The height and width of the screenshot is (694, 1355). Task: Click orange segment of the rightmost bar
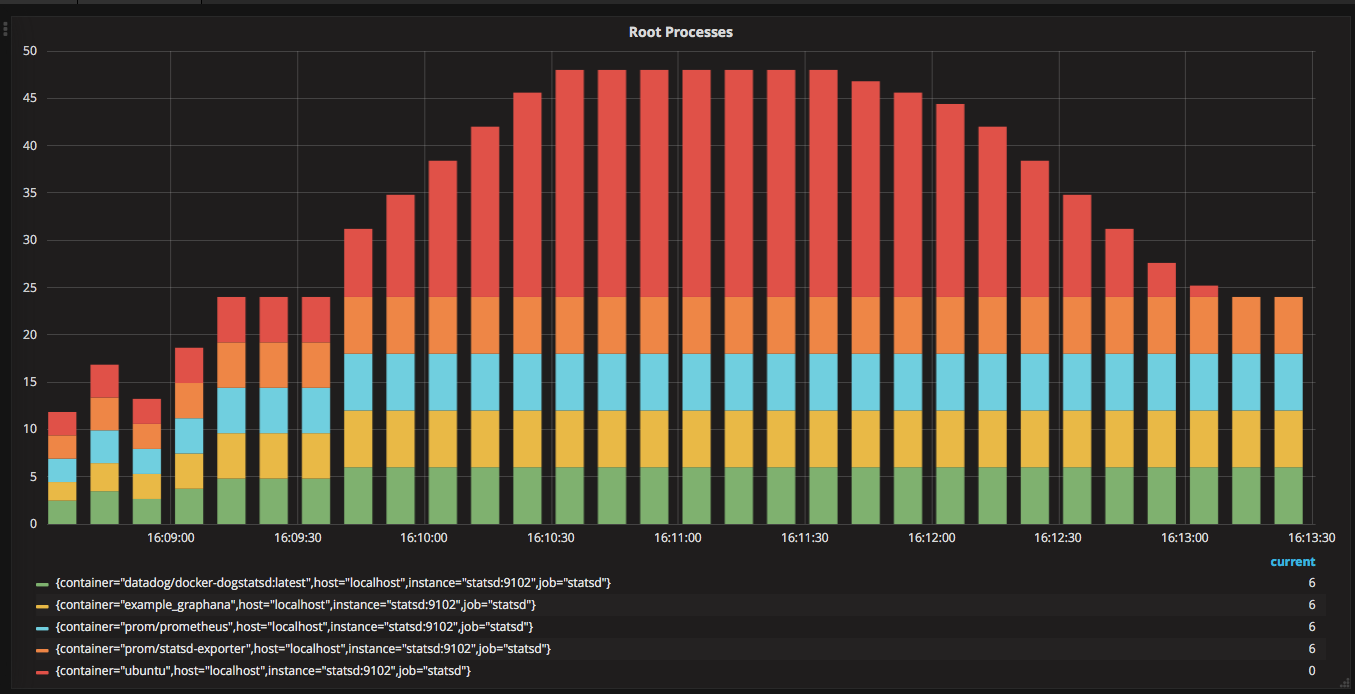(x=1288, y=325)
